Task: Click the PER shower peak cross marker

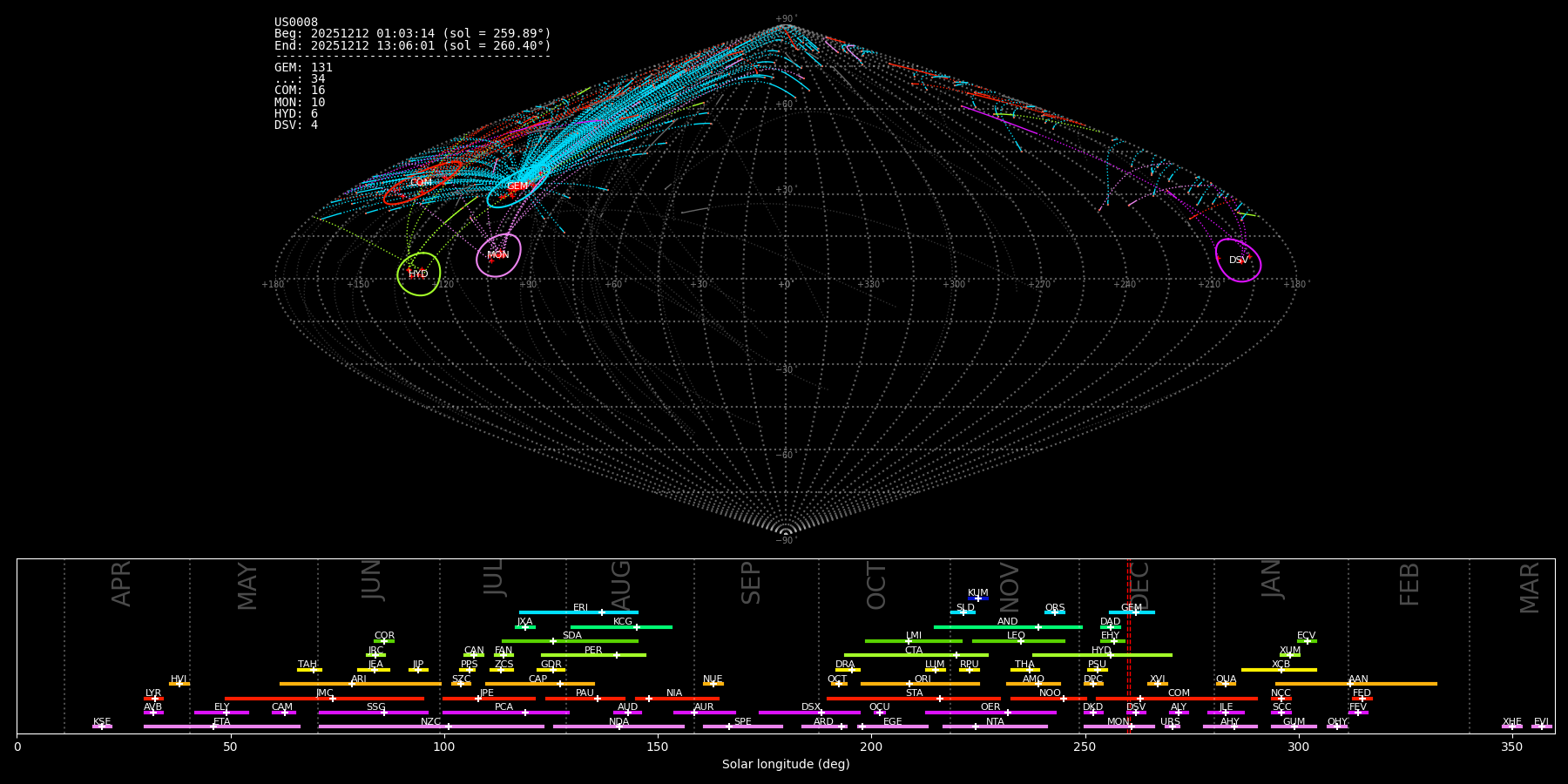Action: tap(617, 655)
